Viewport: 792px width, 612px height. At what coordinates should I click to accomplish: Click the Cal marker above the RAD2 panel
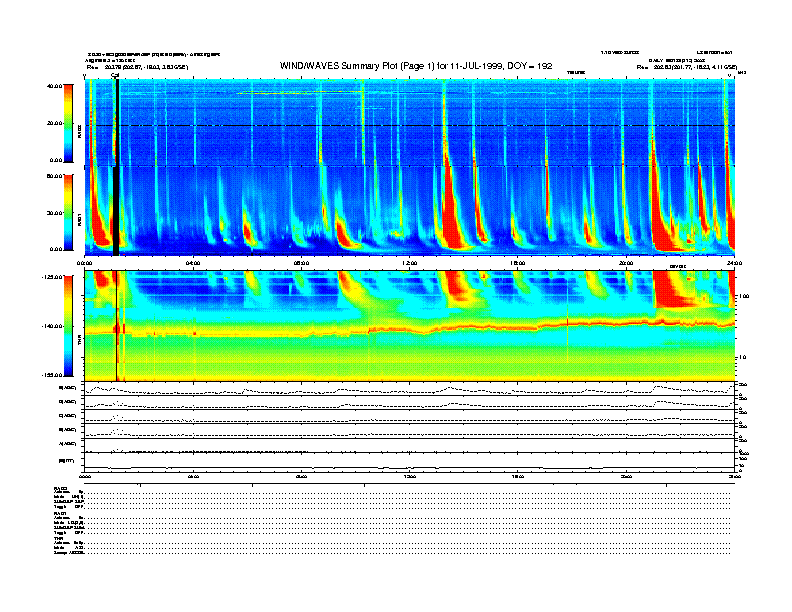click(x=115, y=75)
